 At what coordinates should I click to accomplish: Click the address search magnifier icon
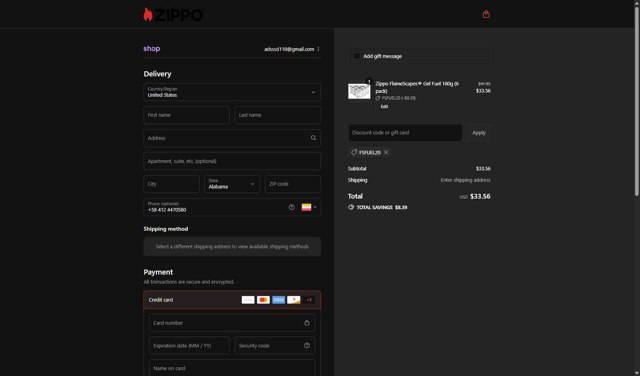313,138
